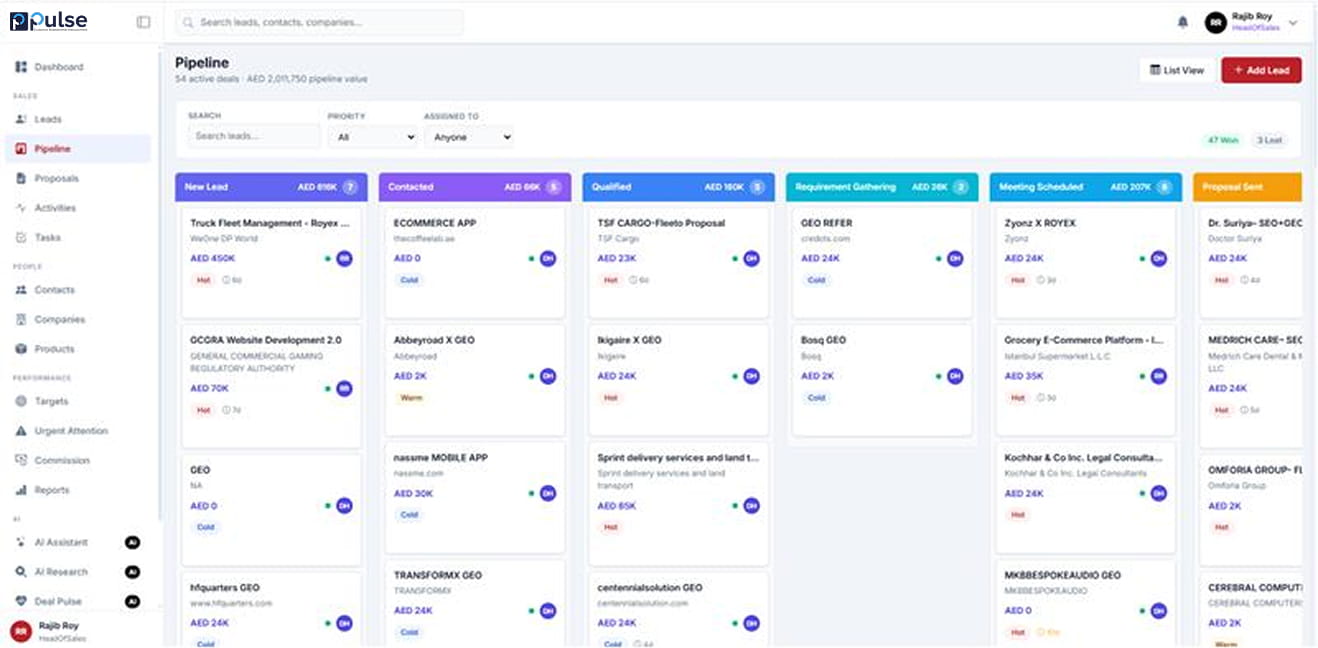Click the 3 Lost status filter
This screenshot has width=1318, height=648.
click(1269, 140)
